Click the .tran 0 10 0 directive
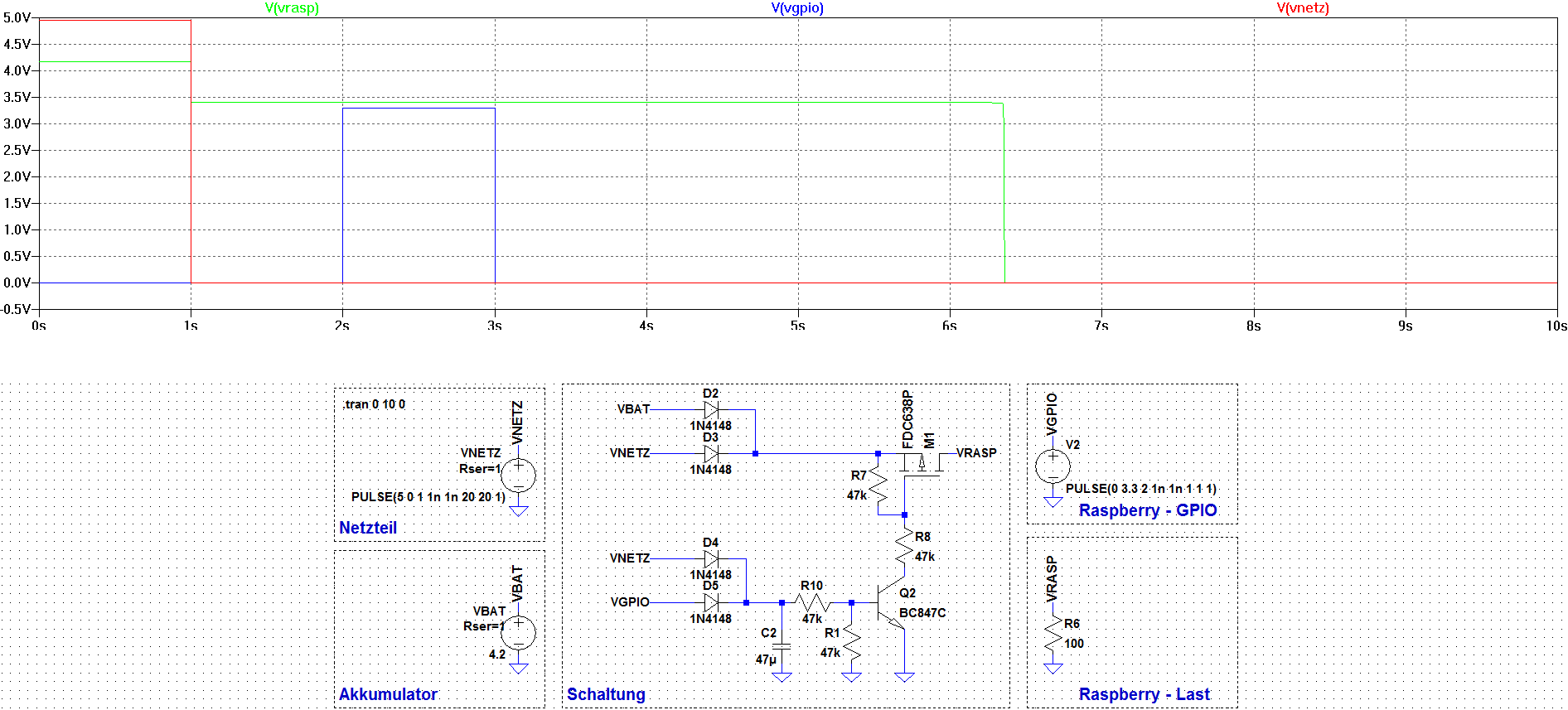Image resolution: width=1568 pixels, height=710 pixels. click(374, 404)
